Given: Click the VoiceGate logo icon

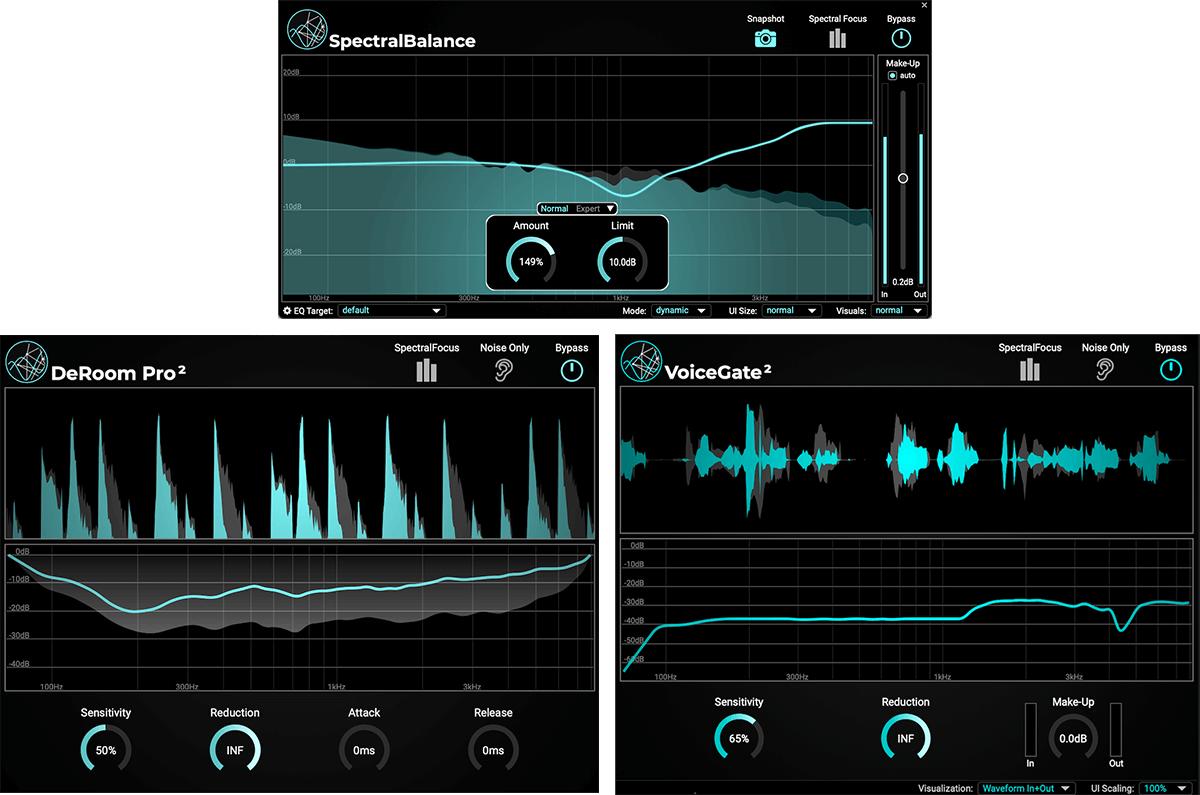Looking at the screenshot, I should [641, 362].
